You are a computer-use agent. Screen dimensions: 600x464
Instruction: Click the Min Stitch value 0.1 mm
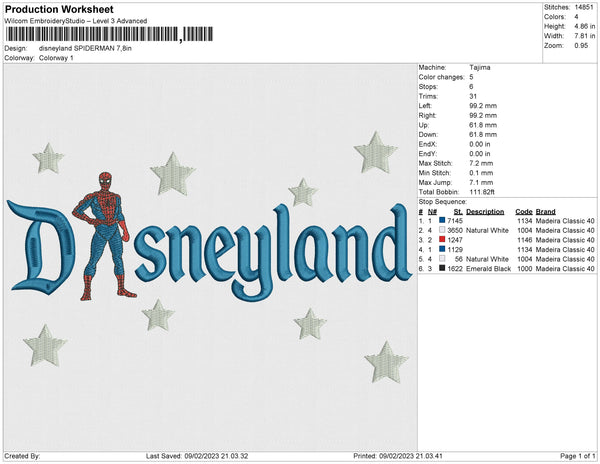481,173
